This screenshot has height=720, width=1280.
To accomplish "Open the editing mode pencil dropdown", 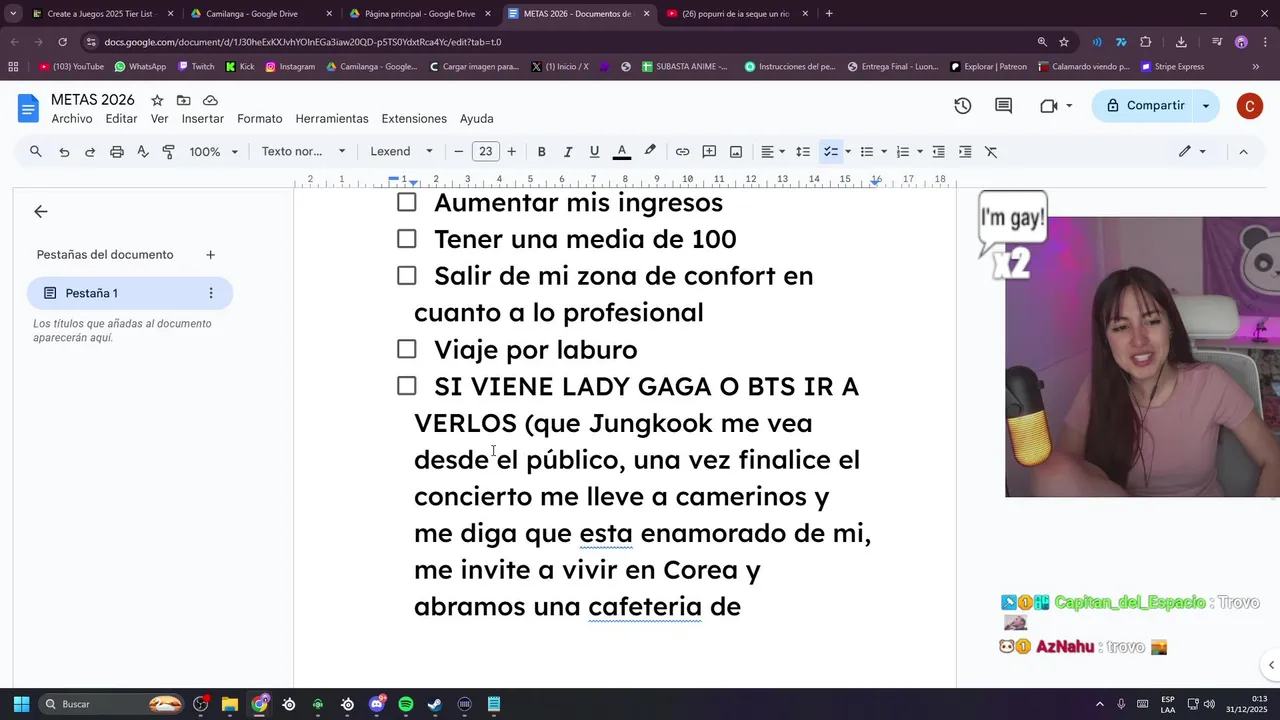I will pyautogui.click(x=1192, y=152).
